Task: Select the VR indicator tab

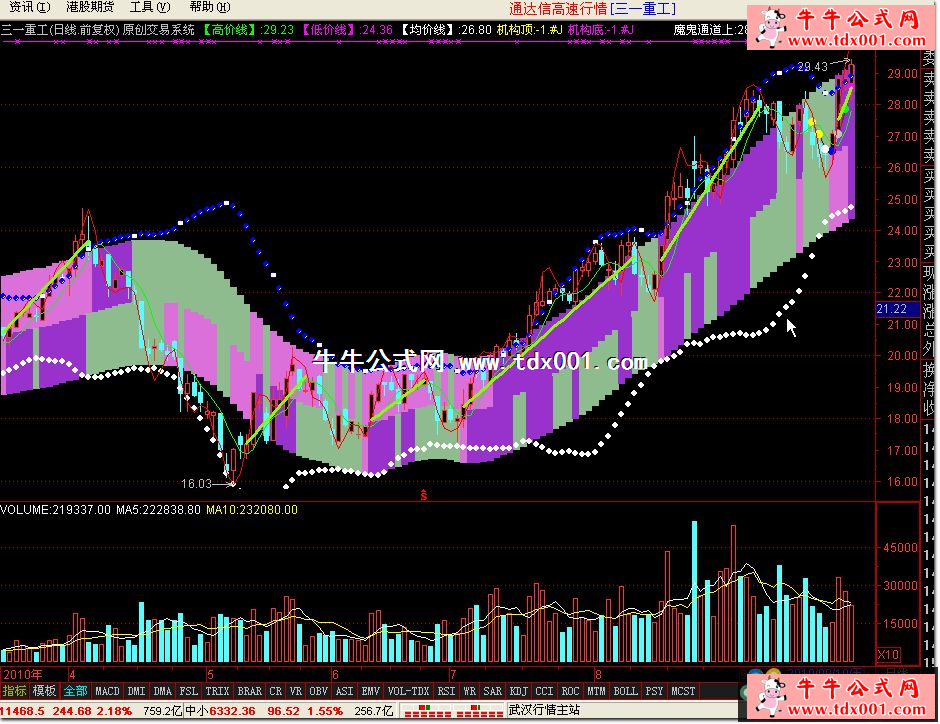Action: (295, 691)
